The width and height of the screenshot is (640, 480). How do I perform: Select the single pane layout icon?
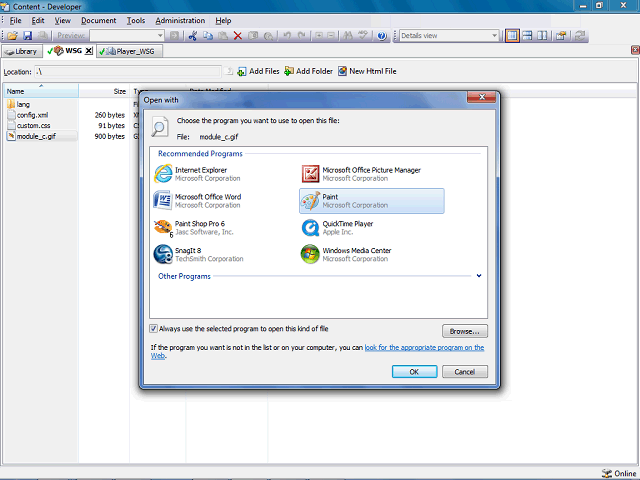pos(512,36)
